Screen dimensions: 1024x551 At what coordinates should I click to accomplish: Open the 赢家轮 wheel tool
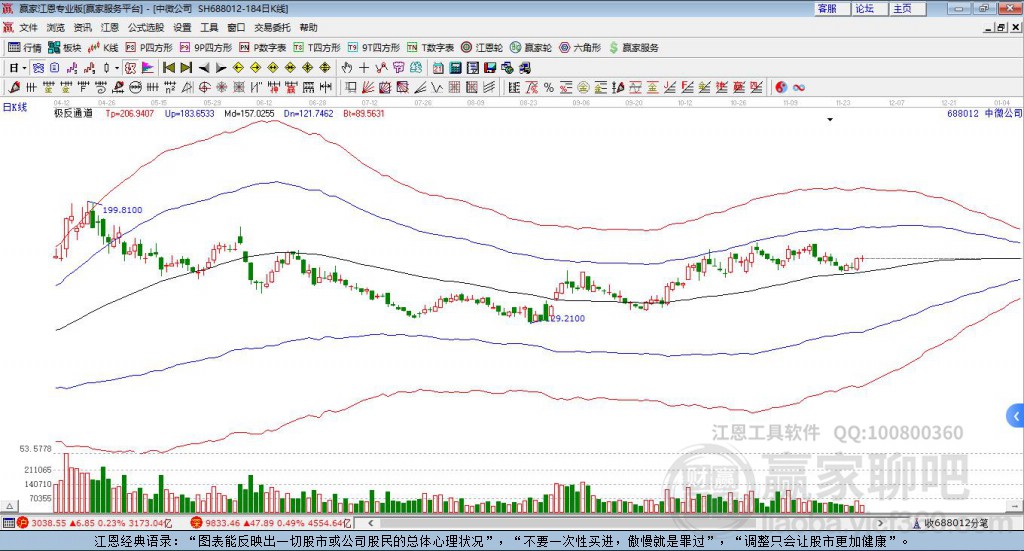[x=531, y=48]
